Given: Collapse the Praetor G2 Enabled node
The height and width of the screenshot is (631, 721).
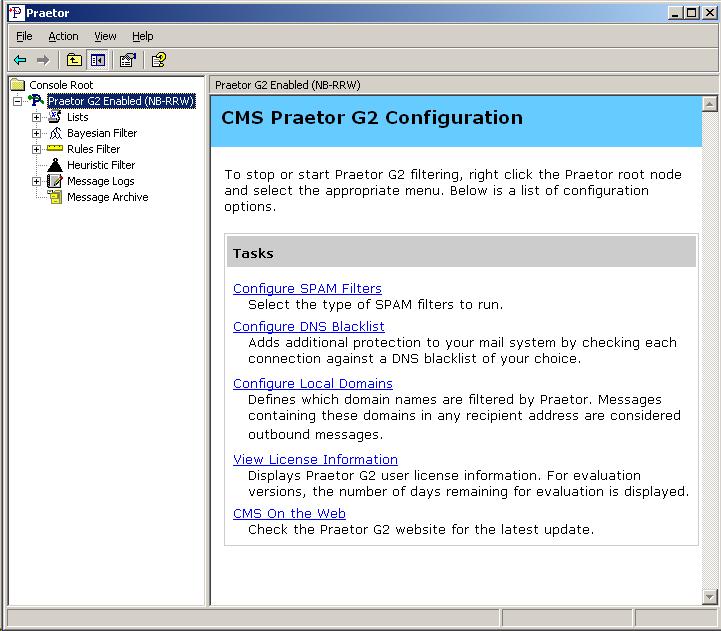Looking at the screenshot, I should pos(17,101).
